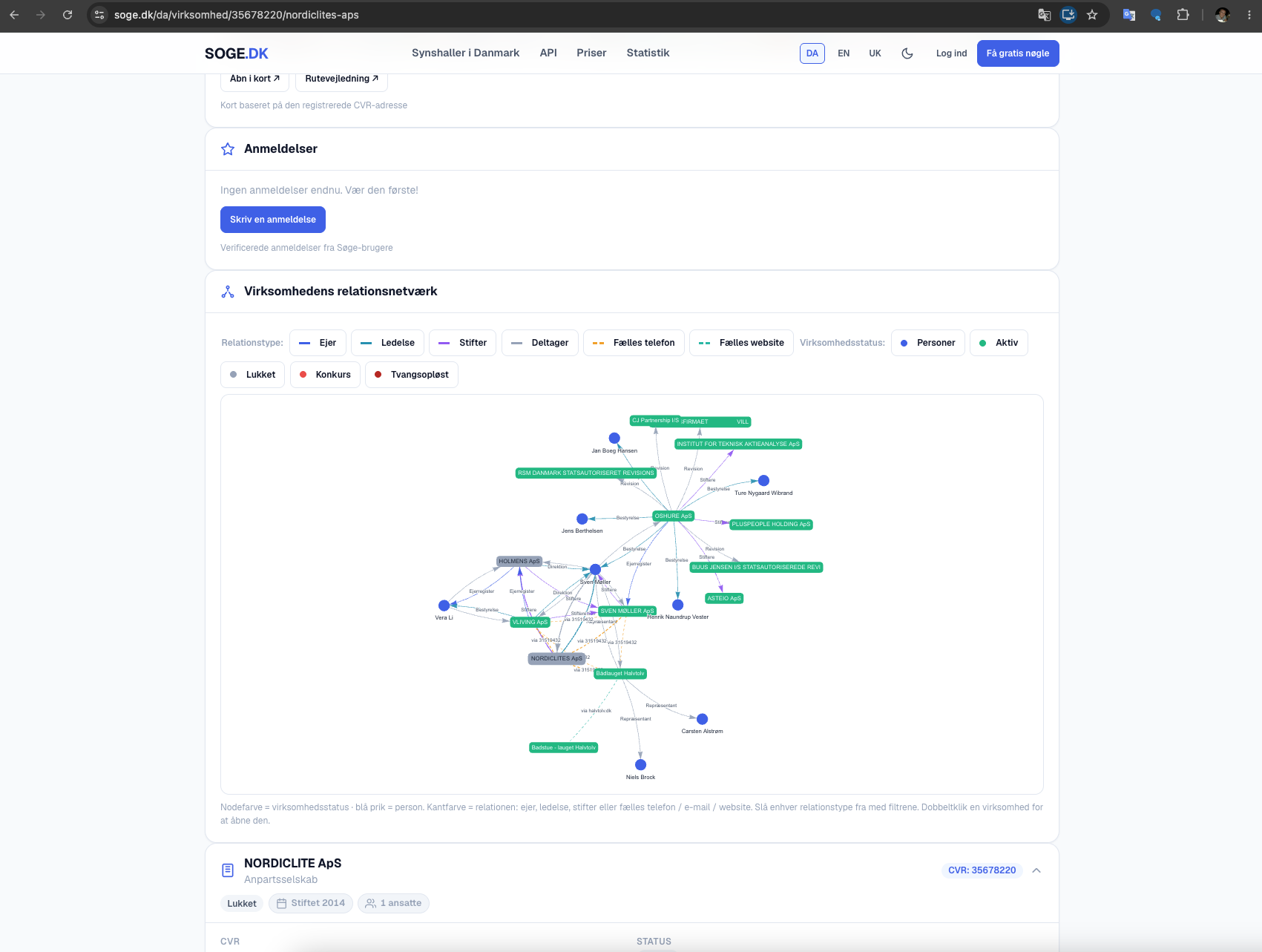Collapse the NORDICLITE ApS card chevron

point(1036,870)
